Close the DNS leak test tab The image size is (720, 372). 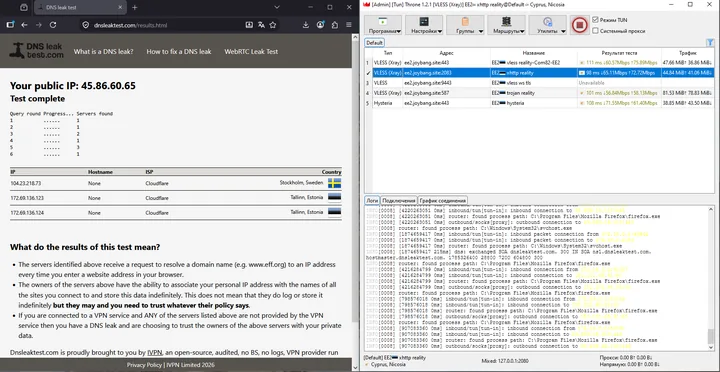point(120,7)
